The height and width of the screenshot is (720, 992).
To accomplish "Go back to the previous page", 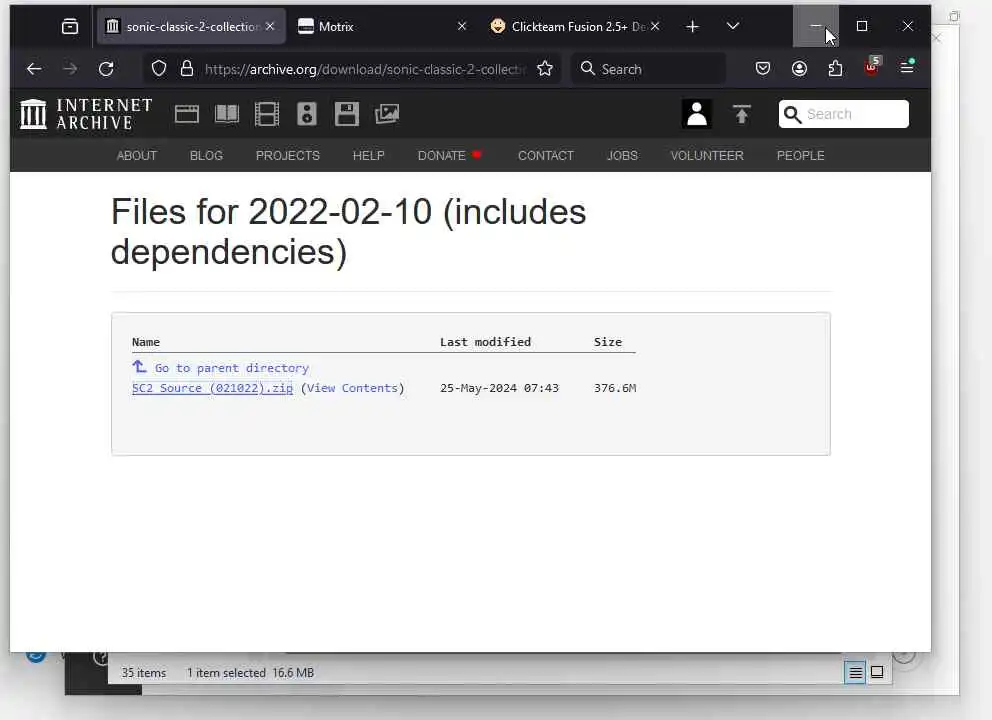I will point(34,69).
